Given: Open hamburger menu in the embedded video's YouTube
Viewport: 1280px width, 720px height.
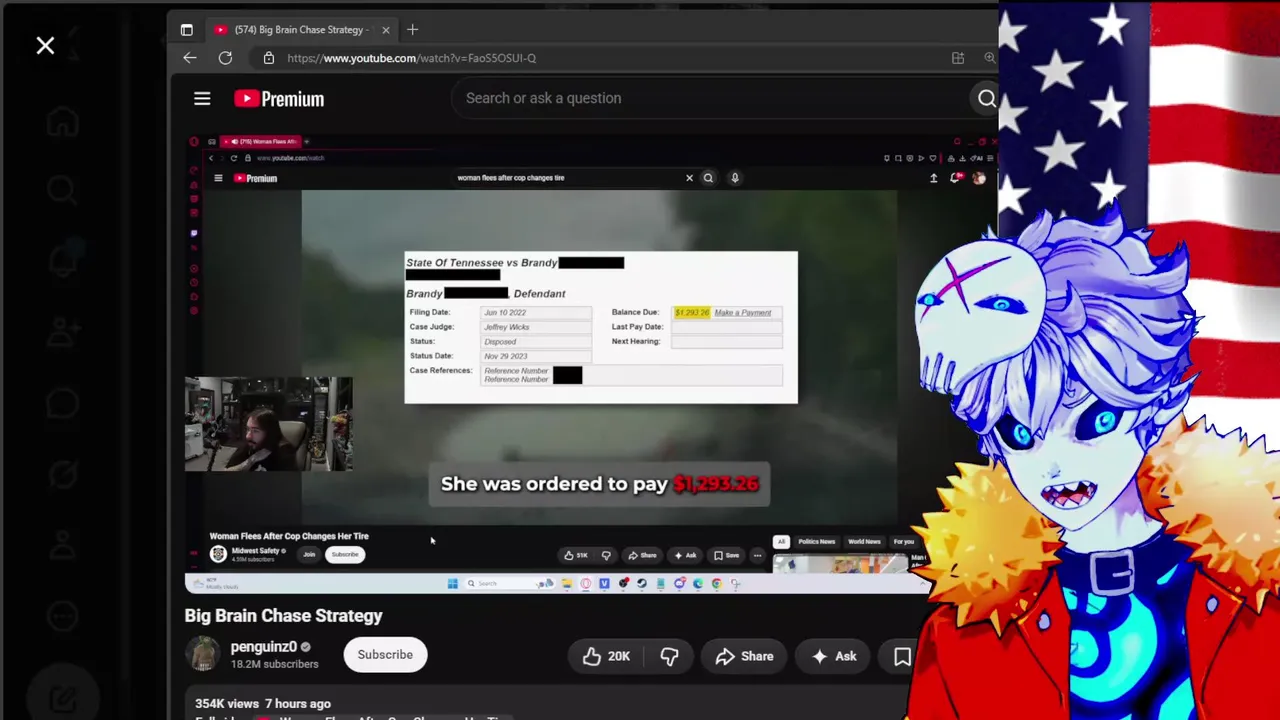Looking at the screenshot, I should tap(218, 178).
